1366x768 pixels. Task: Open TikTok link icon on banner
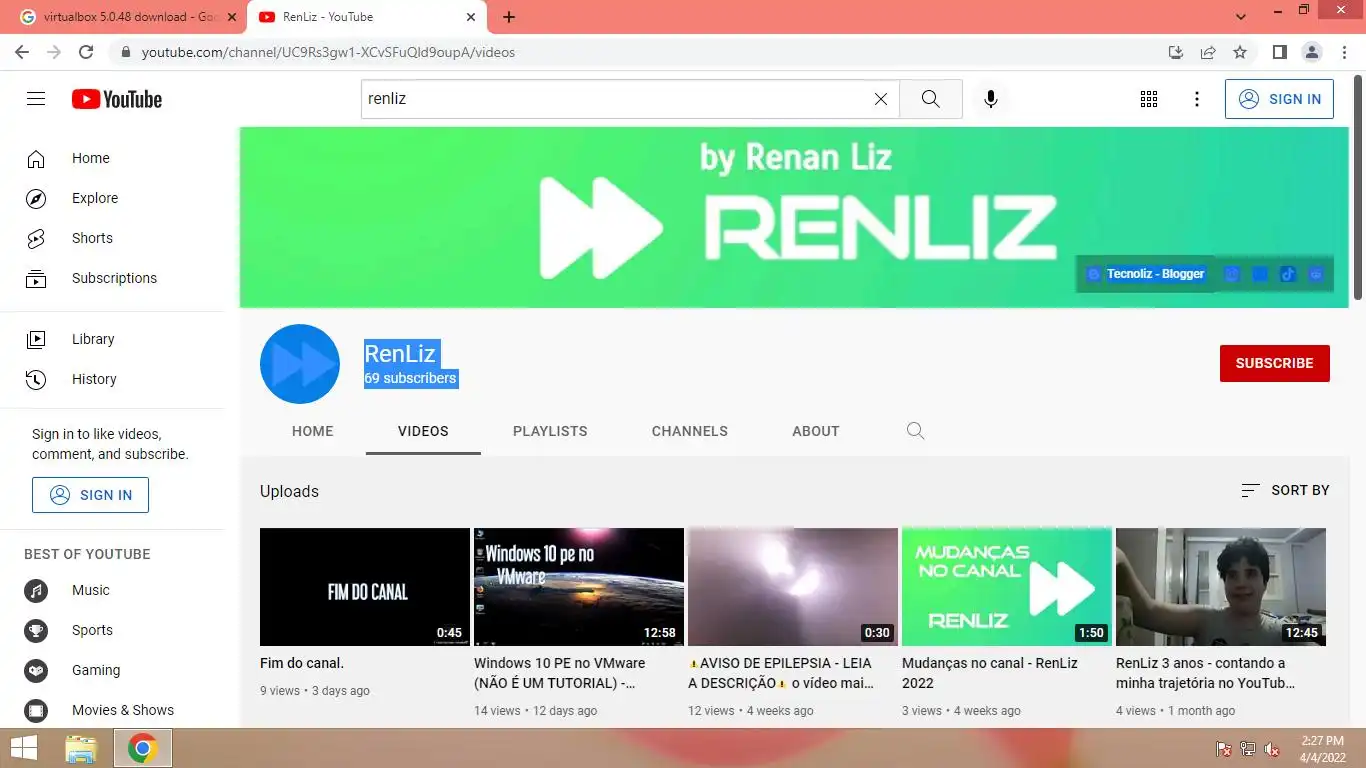click(x=1288, y=274)
